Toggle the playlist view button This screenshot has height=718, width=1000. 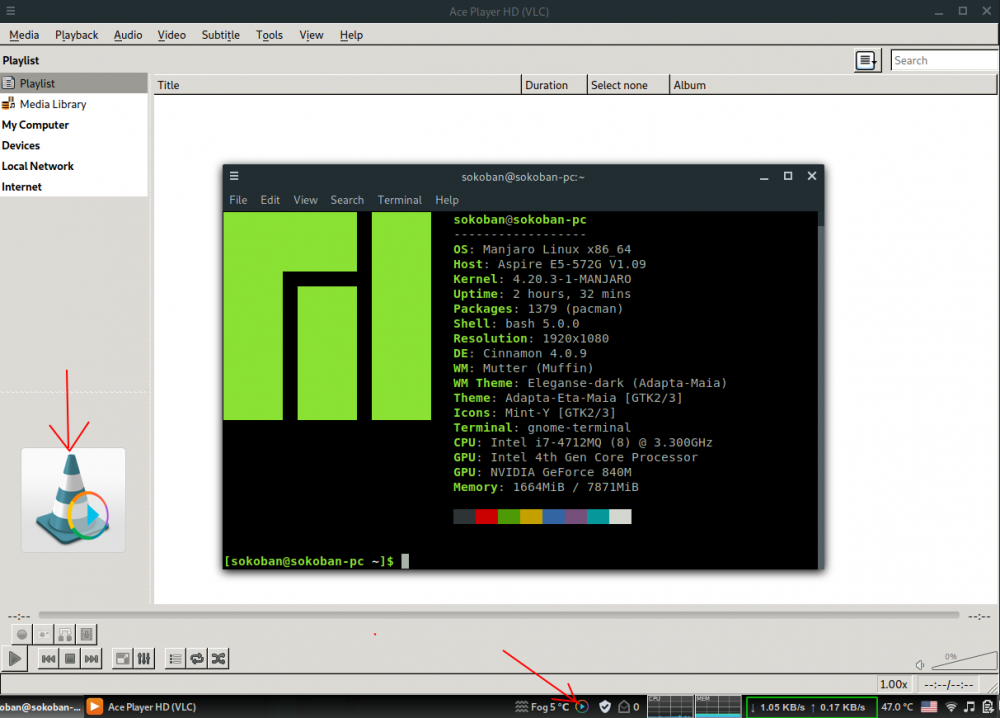[x=175, y=659]
